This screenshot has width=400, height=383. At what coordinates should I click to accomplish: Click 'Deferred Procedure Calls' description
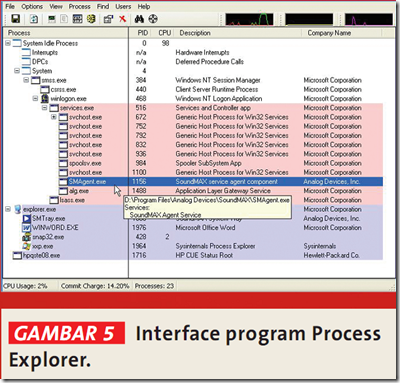pyautogui.click(x=209, y=62)
